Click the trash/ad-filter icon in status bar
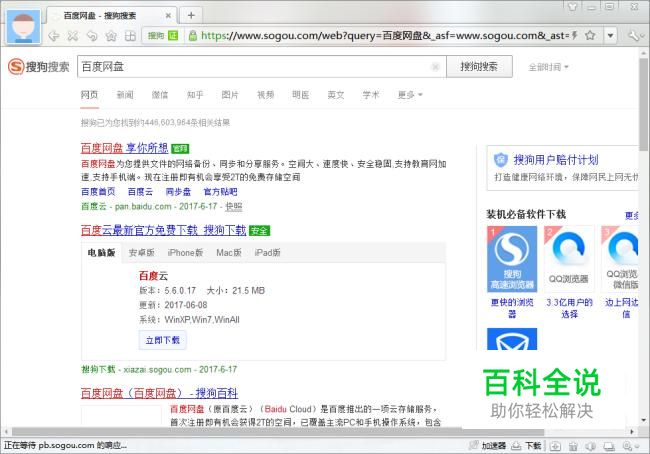Screen dimensions: 650x454 [573, 446]
